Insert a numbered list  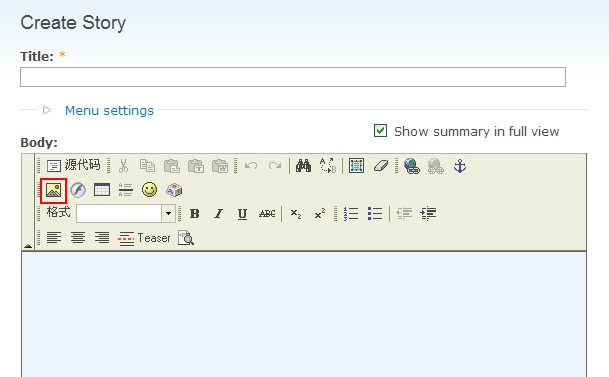tap(351, 214)
